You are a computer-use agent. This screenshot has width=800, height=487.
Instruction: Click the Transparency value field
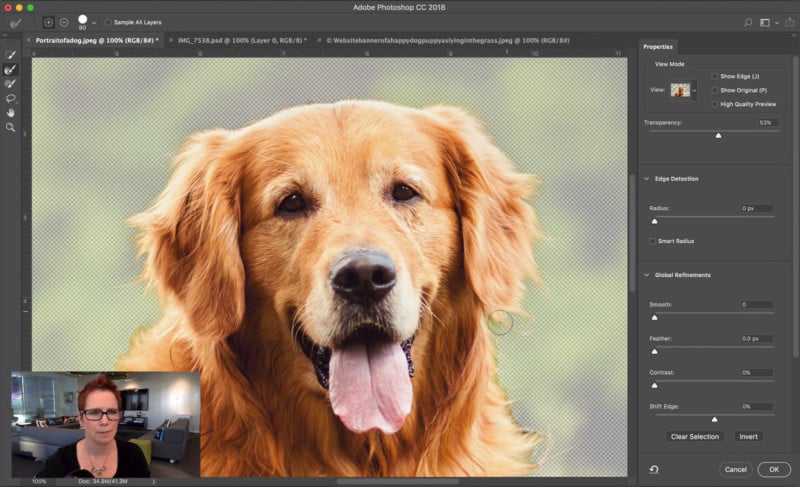767,122
